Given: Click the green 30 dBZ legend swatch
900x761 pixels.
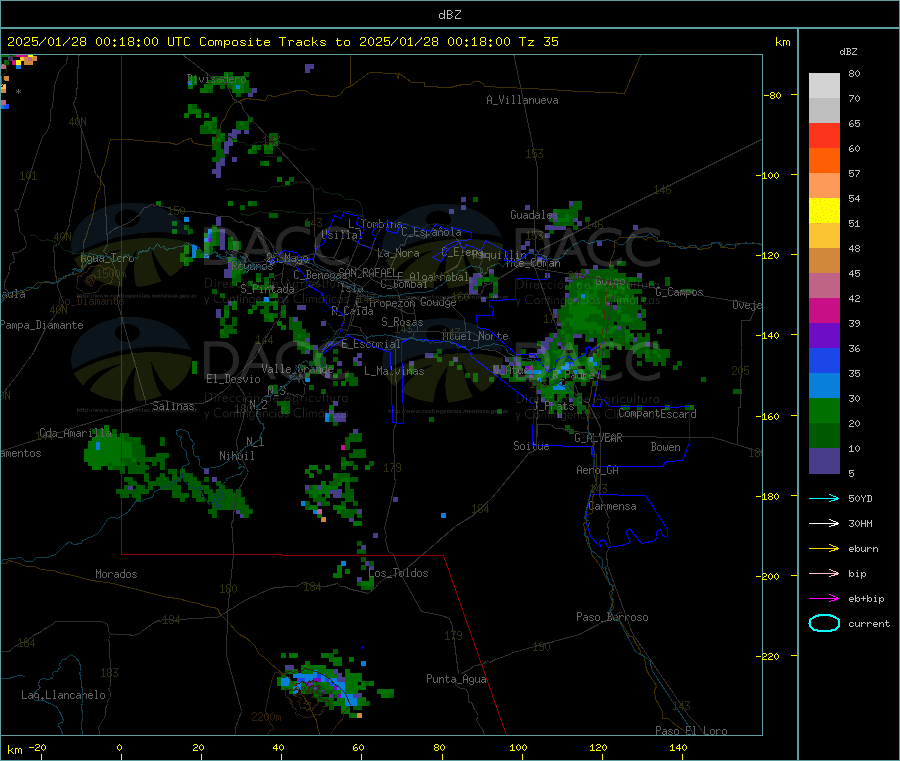Looking at the screenshot, I should (x=824, y=410).
